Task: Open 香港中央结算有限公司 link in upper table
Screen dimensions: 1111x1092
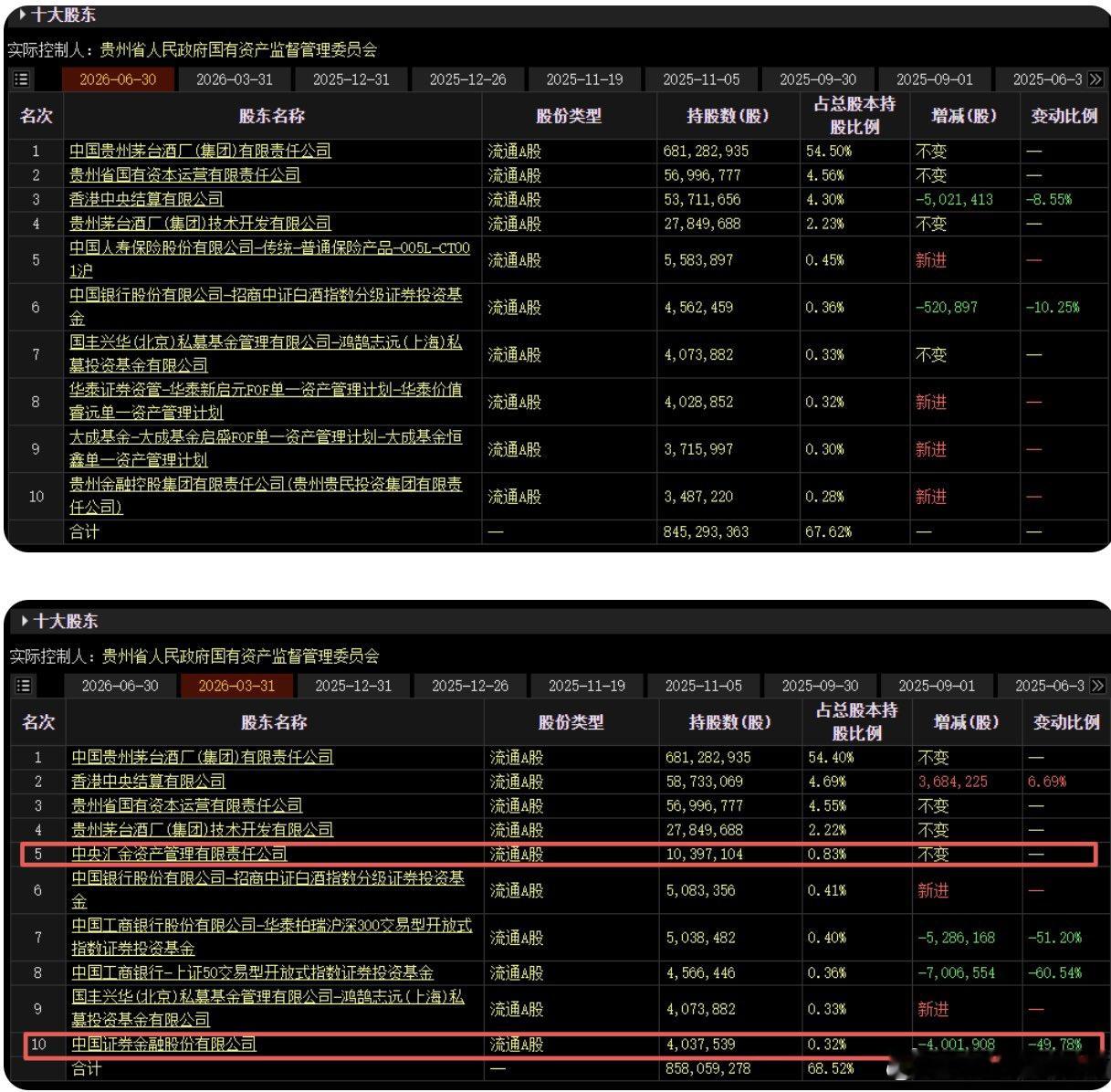Action: (x=146, y=199)
